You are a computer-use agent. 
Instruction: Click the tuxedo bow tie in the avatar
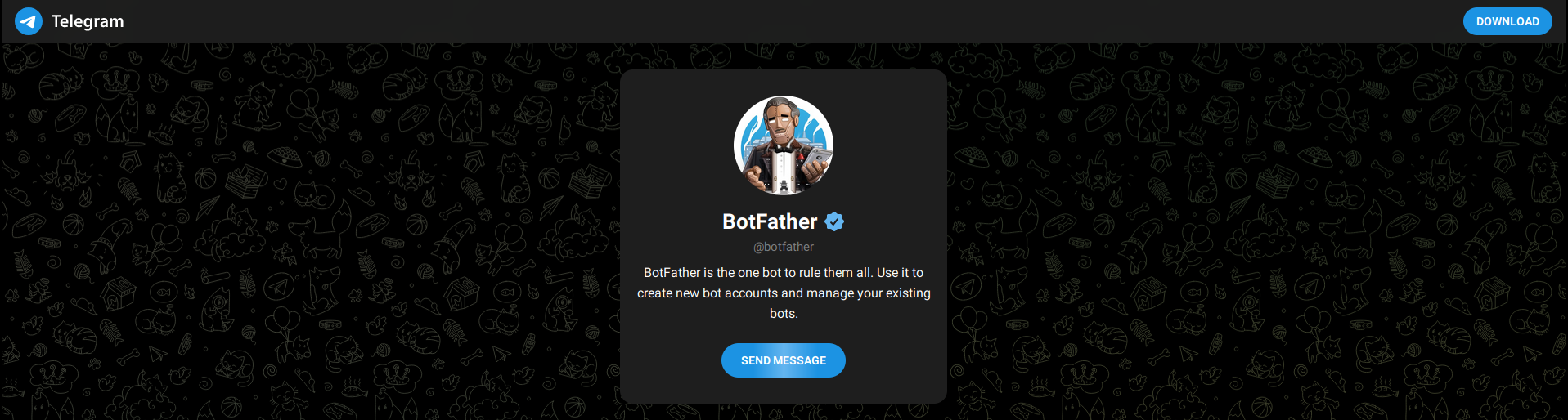point(783,150)
